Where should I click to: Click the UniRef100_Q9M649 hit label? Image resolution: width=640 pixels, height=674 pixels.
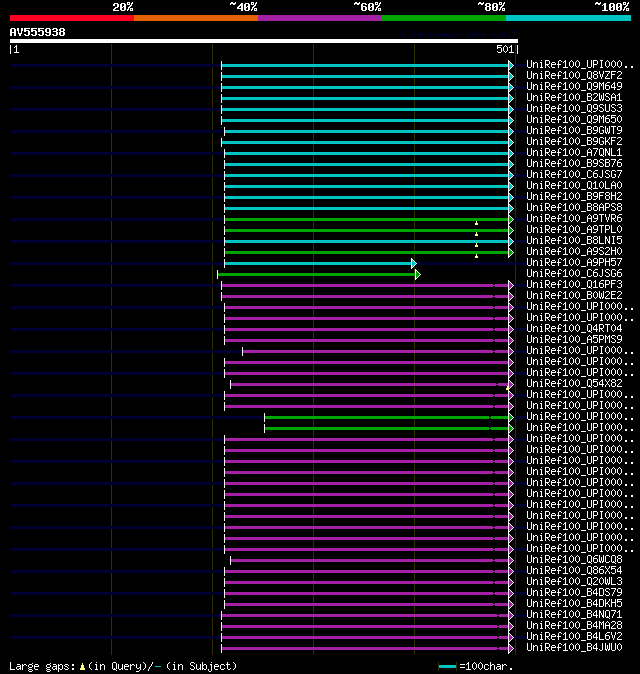coord(574,86)
